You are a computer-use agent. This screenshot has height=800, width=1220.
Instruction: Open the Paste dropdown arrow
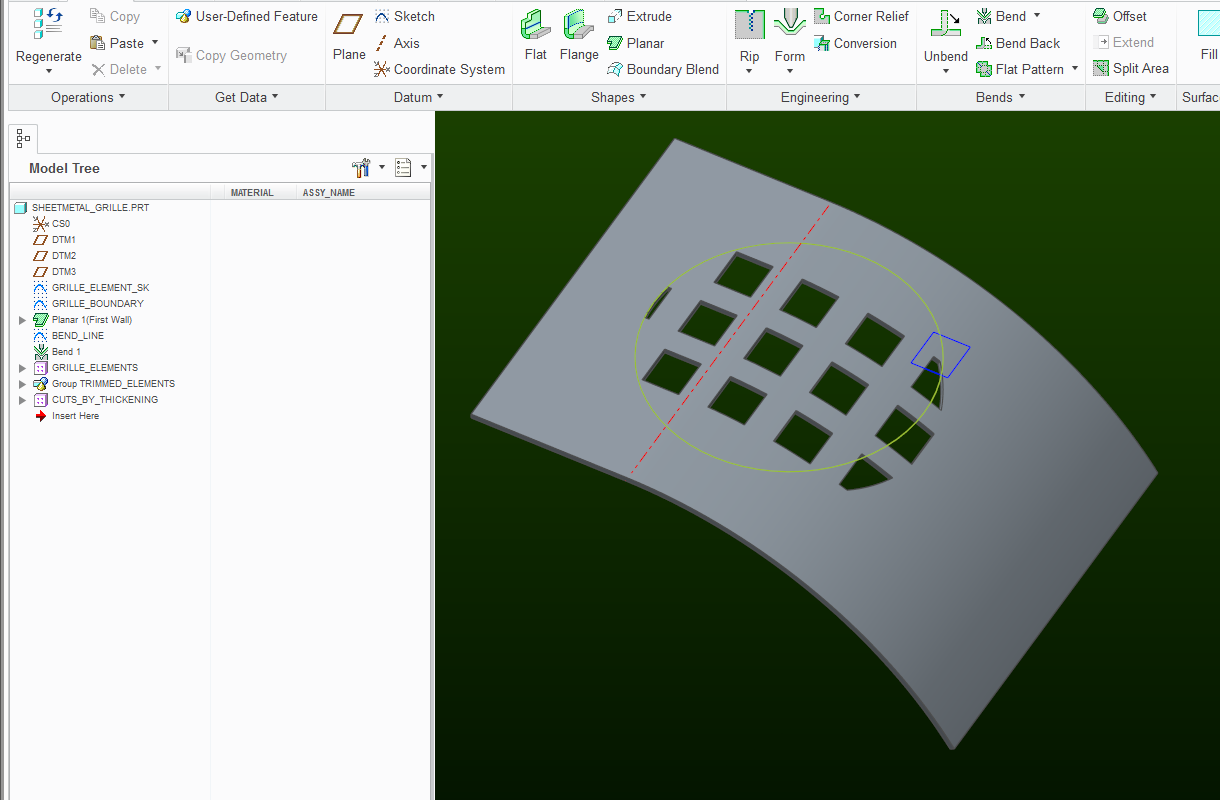[155, 43]
